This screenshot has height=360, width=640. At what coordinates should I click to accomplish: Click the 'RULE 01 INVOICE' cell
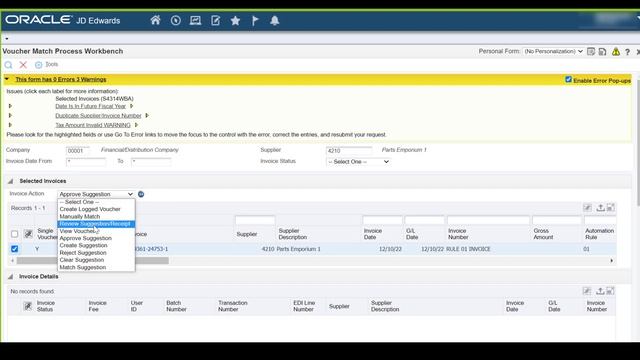469,249
